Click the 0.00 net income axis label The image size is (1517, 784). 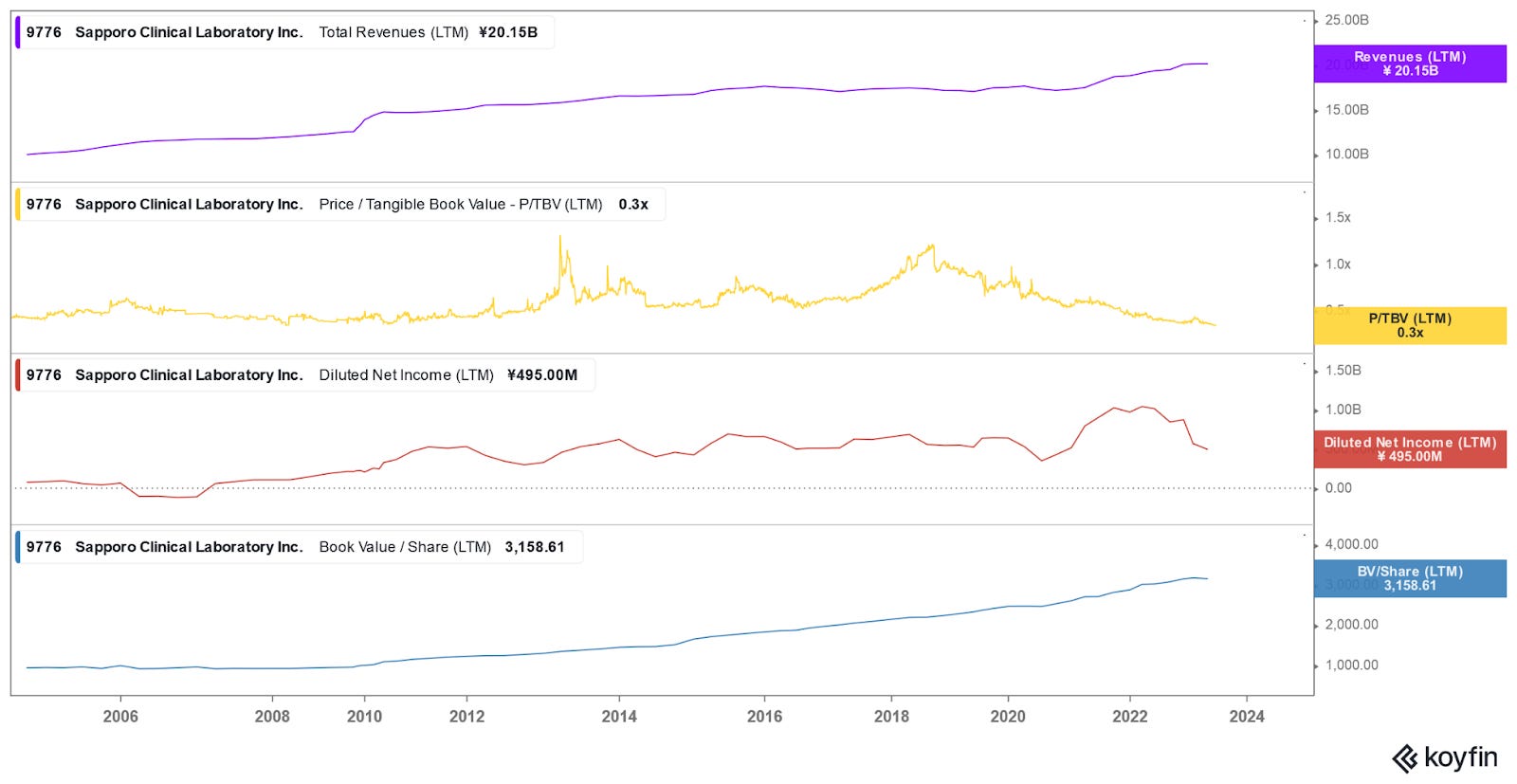click(1338, 488)
